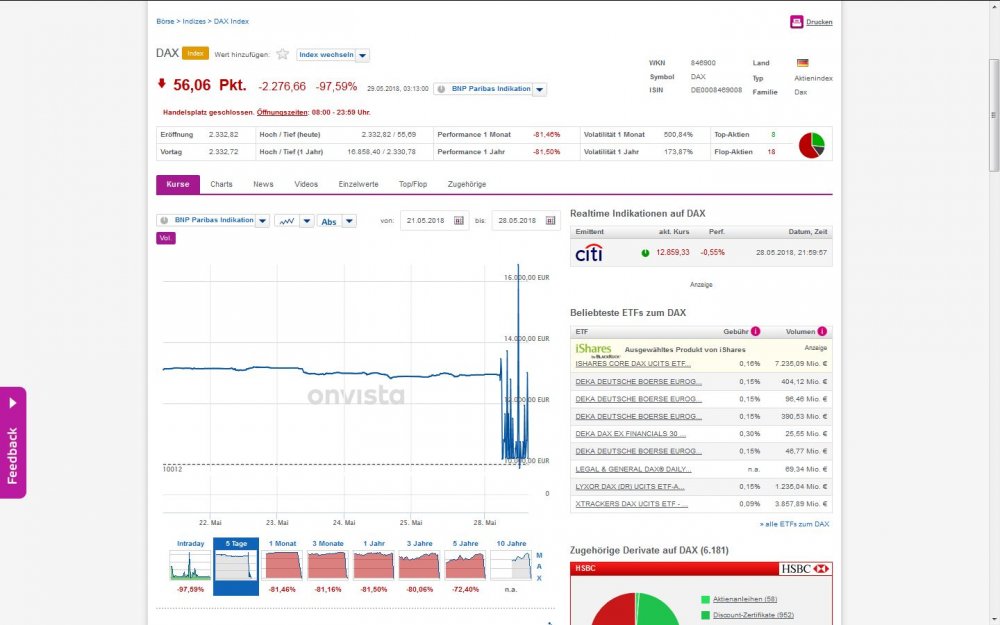Click the page vertical scrollbar thumb

pos(994,115)
